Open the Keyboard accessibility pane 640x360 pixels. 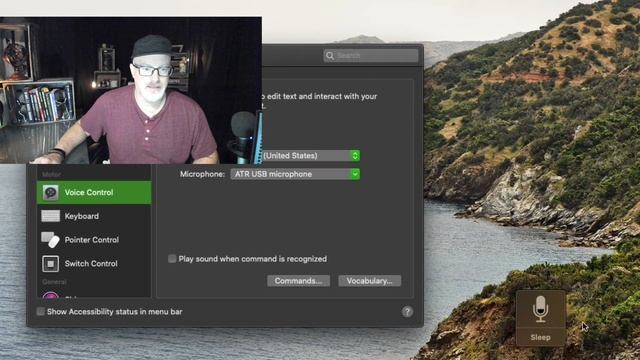point(94,216)
